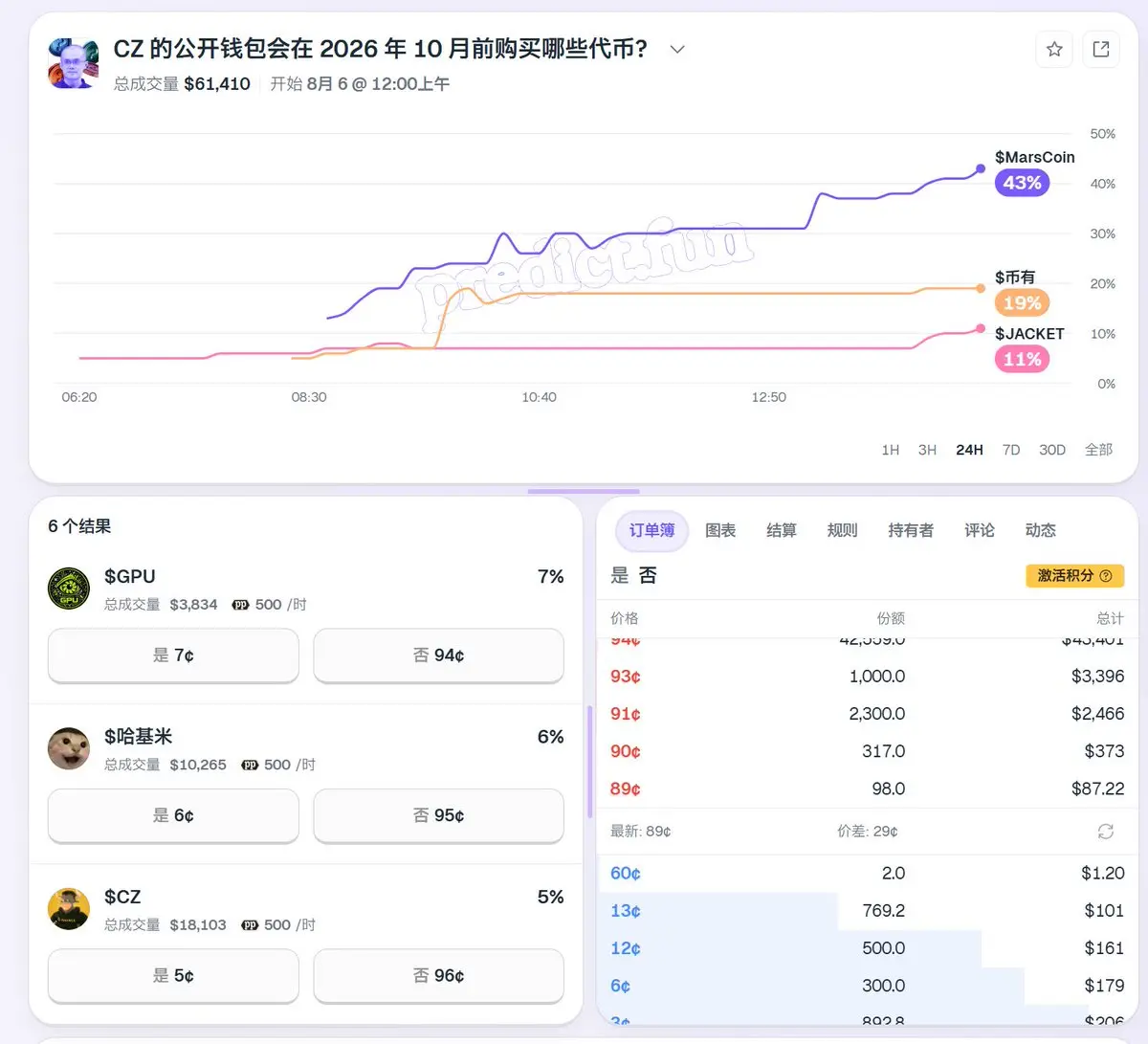The image size is (1148, 1044).
Task: Buy Yes on $GPU at 7¢
Action: 173,655
